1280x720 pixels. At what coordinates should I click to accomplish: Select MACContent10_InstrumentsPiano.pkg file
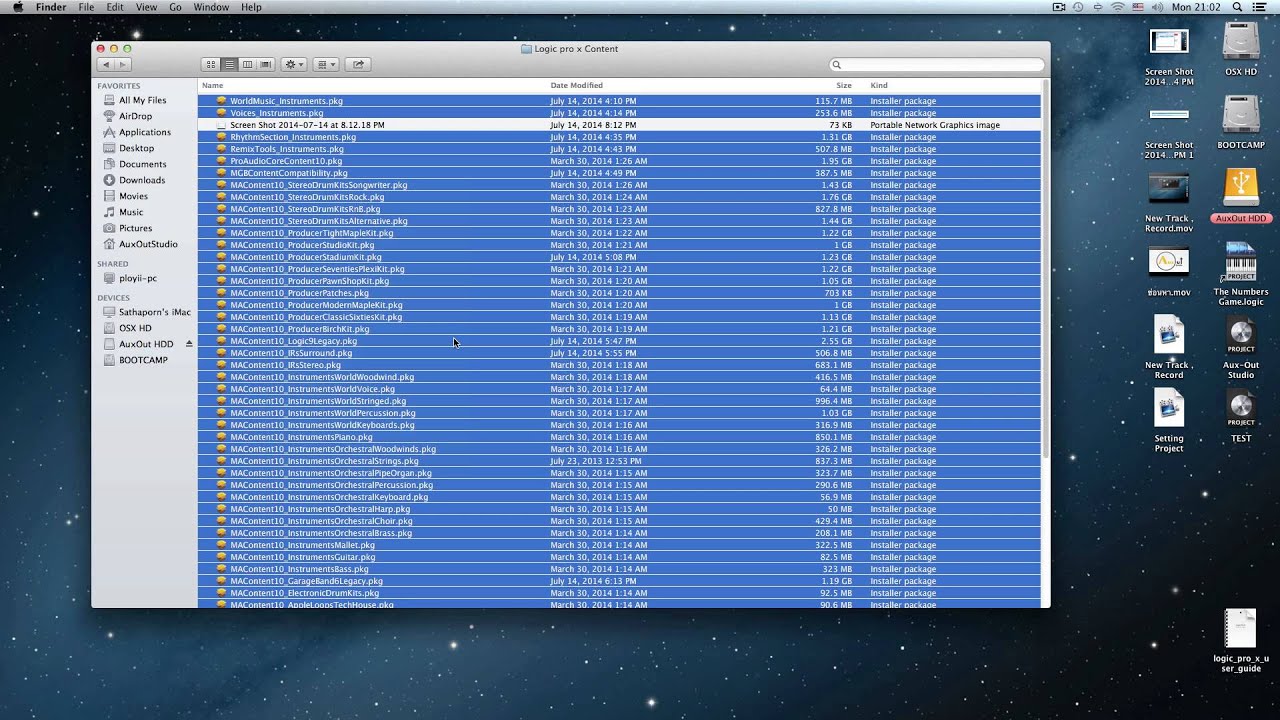(x=619, y=437)
